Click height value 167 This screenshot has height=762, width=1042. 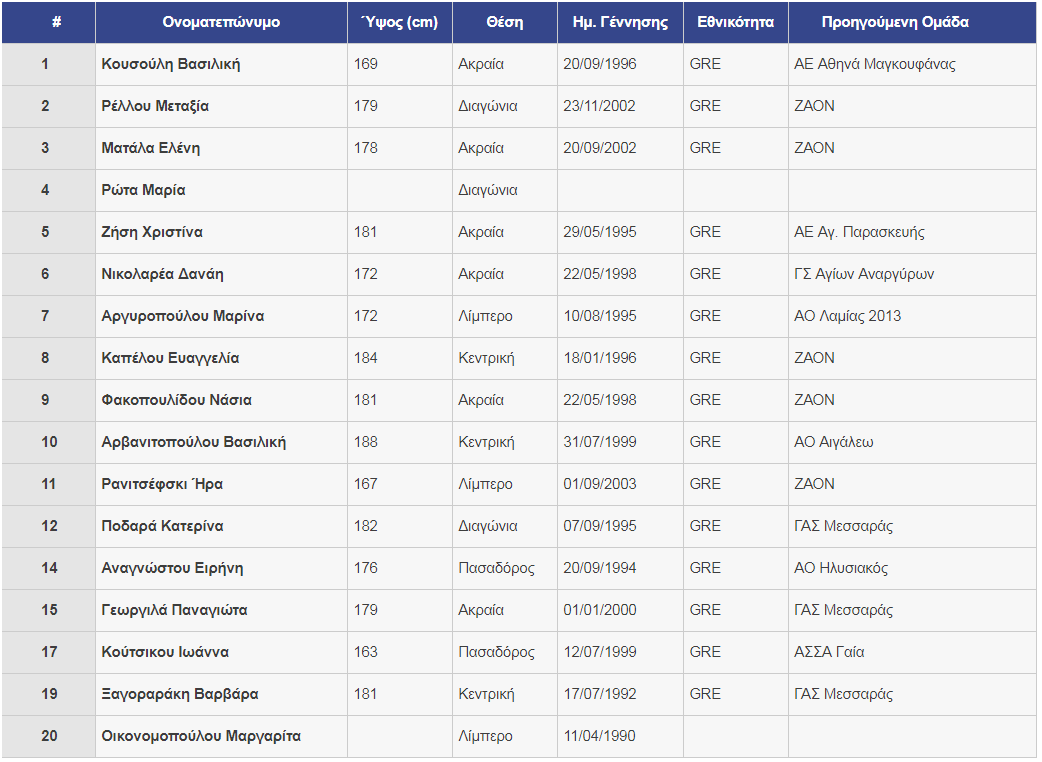tap(365, 484)
